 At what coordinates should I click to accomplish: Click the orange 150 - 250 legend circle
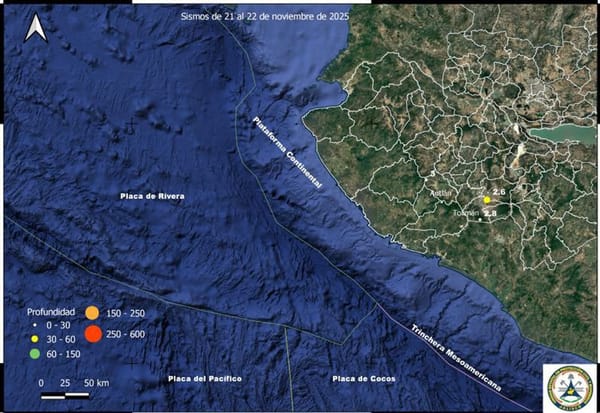tap(92, 313)
